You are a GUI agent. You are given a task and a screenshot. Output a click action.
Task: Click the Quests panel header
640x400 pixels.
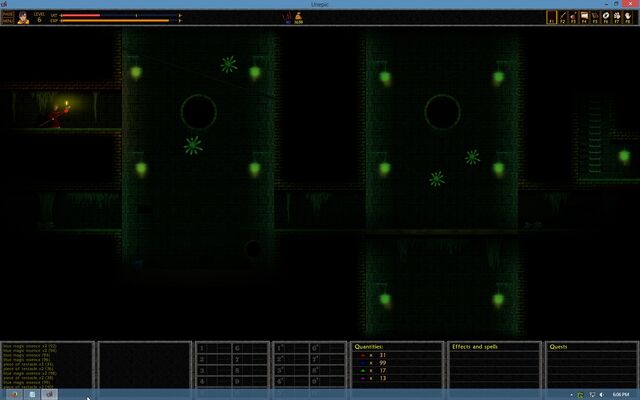[558, 347]
